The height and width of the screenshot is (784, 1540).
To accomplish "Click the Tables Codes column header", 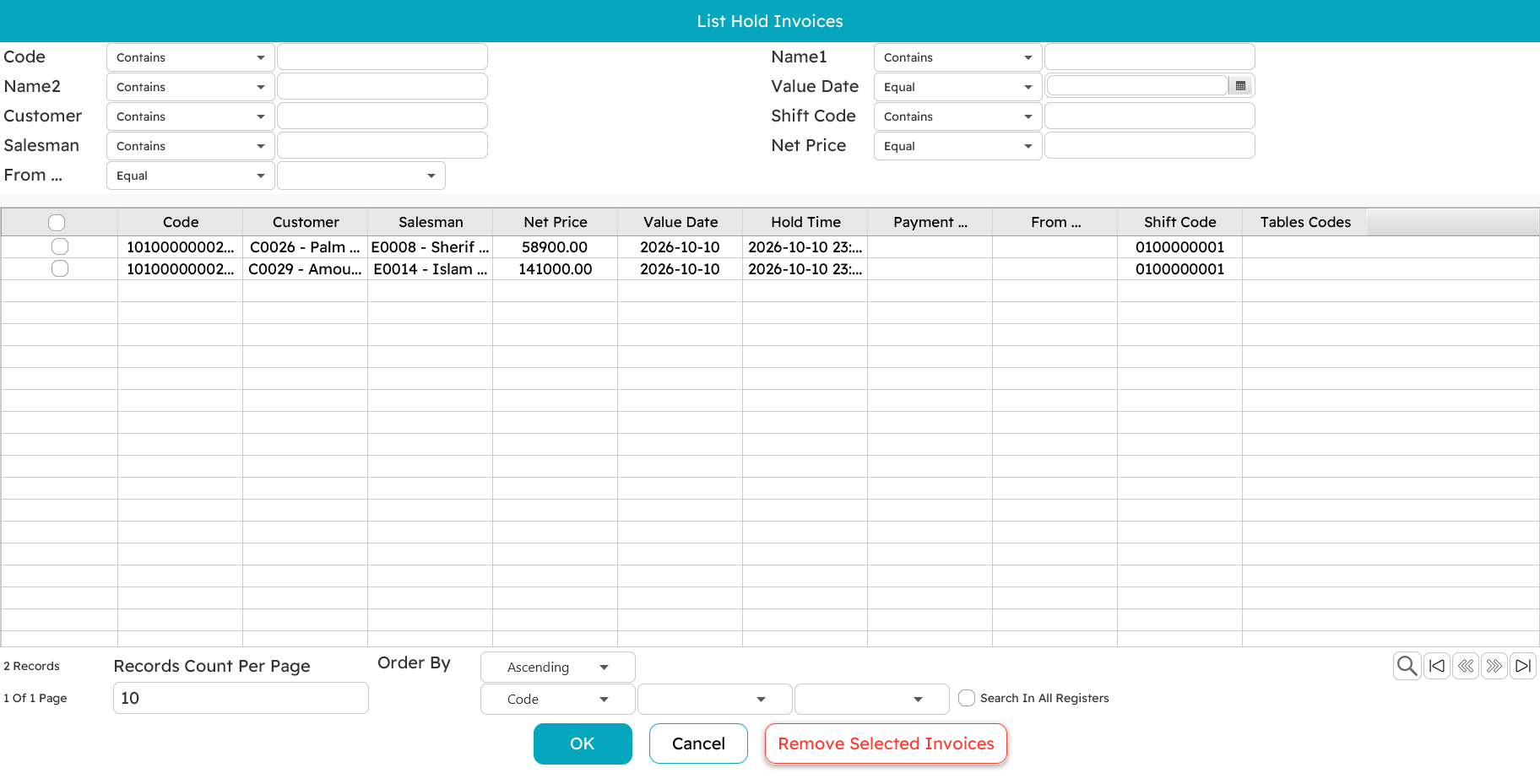I will point(1305,222).
